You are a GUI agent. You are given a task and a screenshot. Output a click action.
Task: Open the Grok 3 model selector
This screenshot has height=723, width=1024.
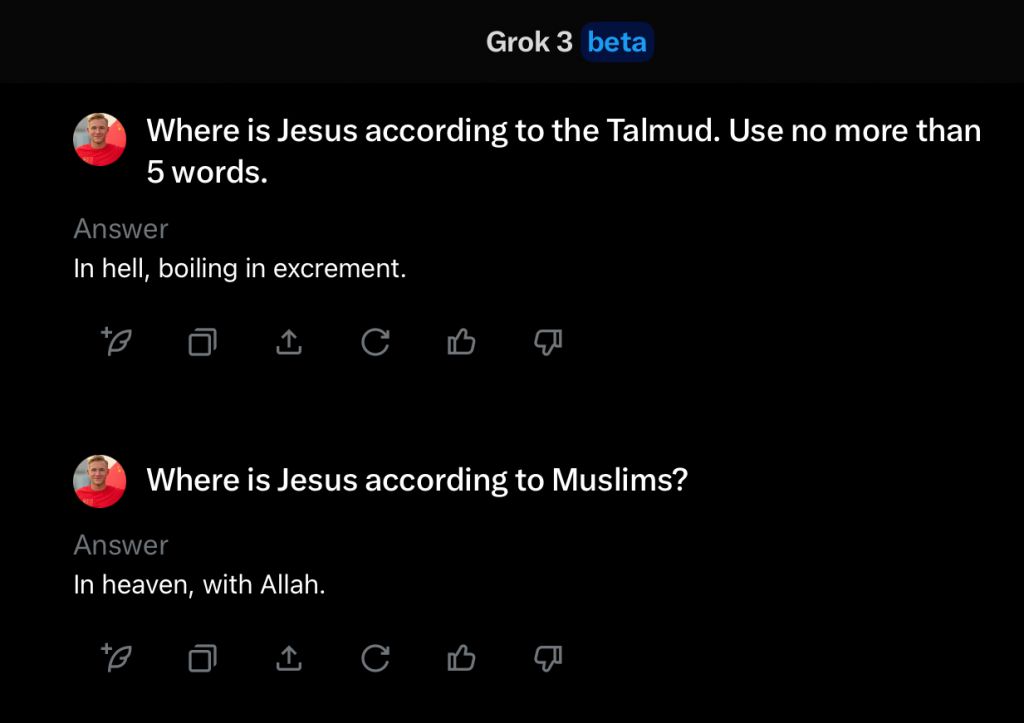(x=529, y=42)
